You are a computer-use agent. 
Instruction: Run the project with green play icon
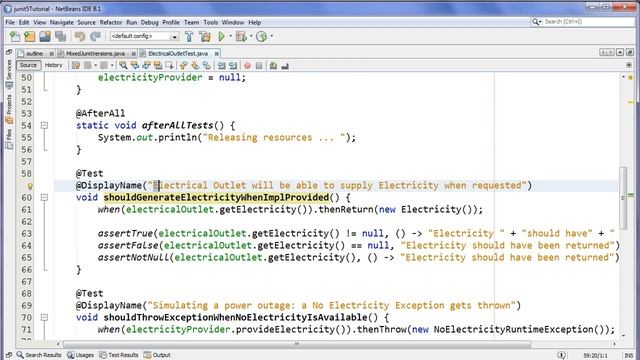222,36
